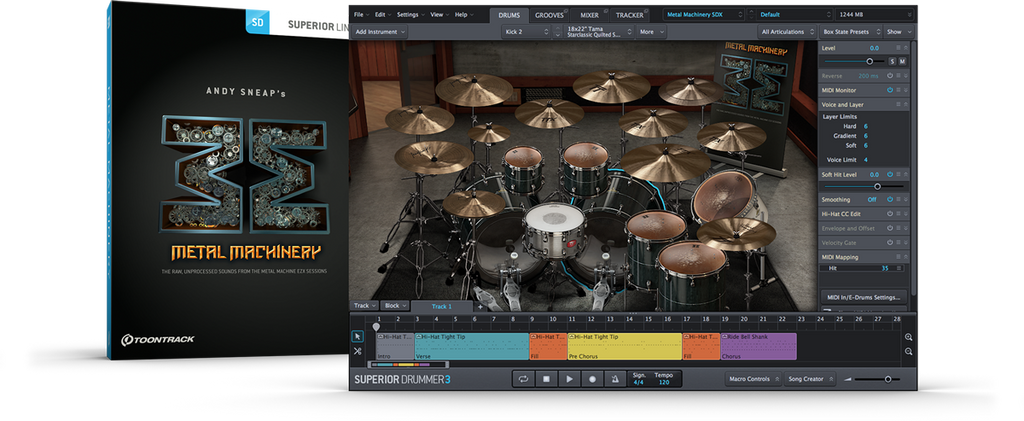Solo the selected drum with S button
This screenshot has width=1024, height=421.
[892, 61]
